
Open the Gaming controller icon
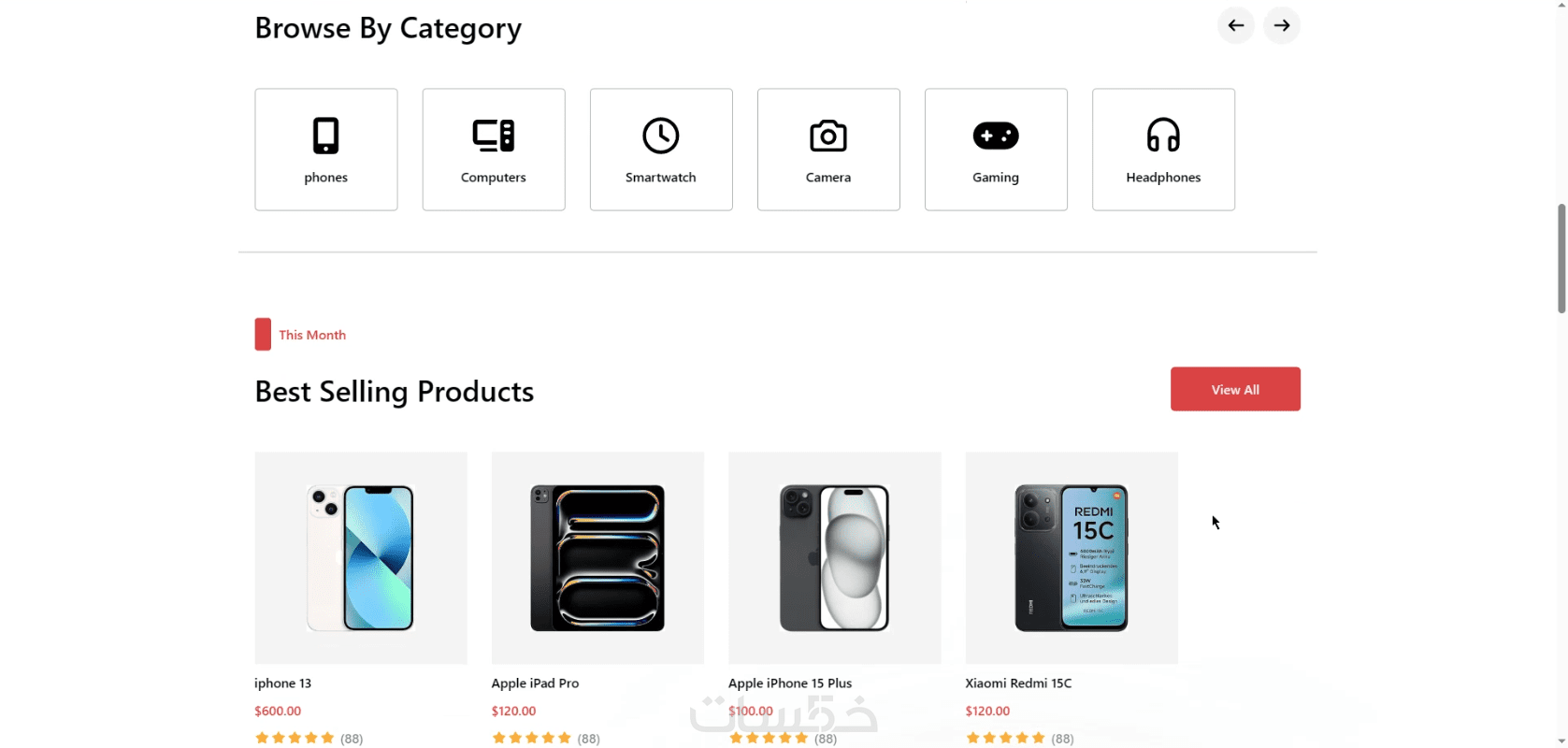coord(995,136)
